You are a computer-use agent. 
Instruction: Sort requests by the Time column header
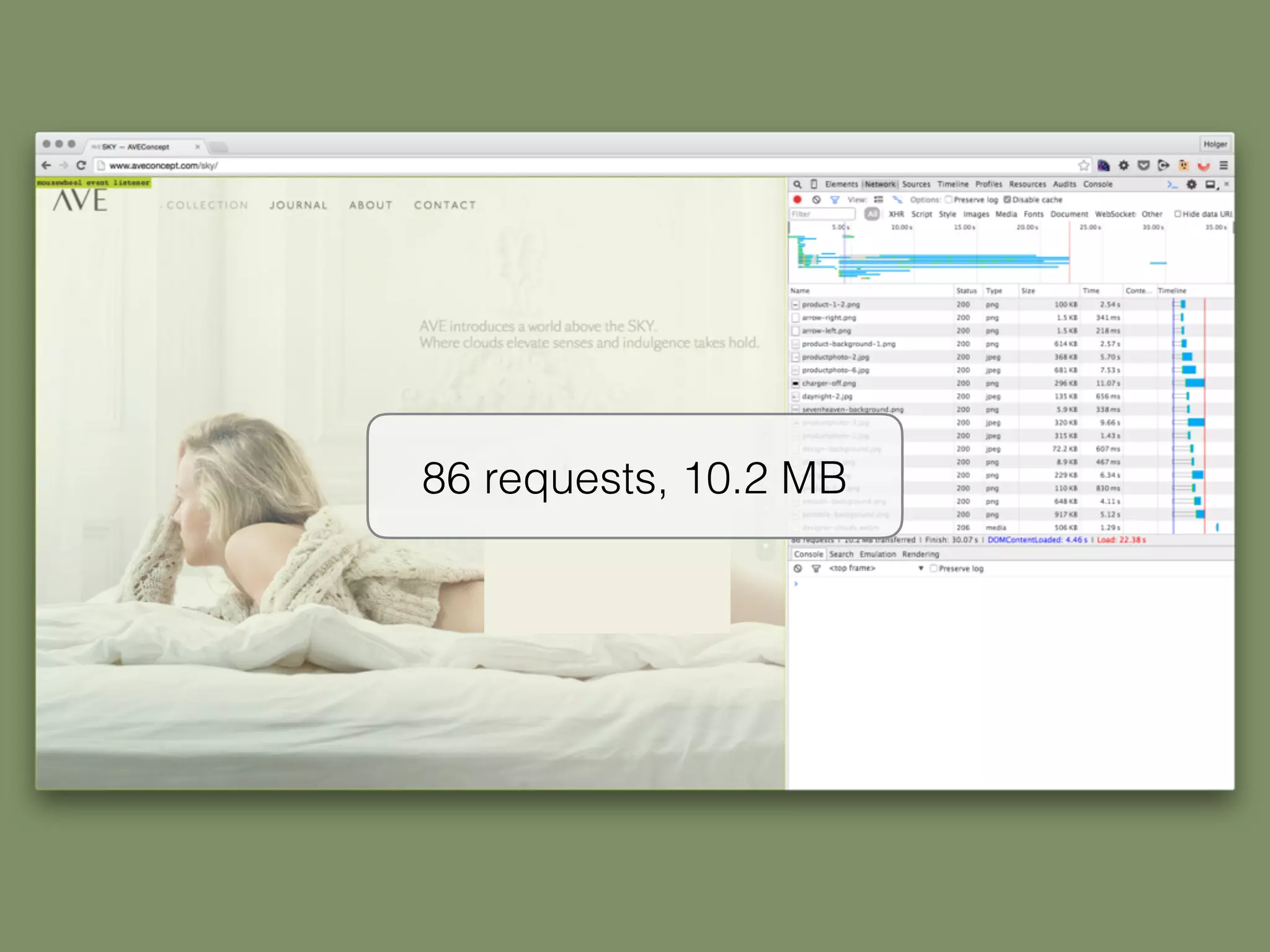(1101, 291)
